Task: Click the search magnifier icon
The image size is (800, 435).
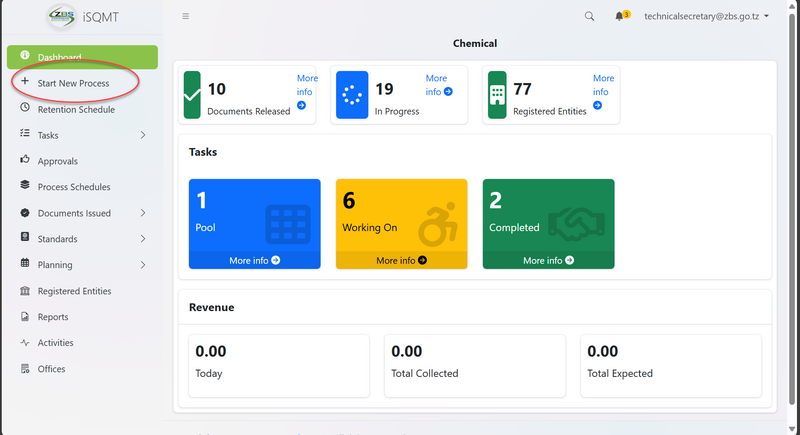Action: pos(589,17)
